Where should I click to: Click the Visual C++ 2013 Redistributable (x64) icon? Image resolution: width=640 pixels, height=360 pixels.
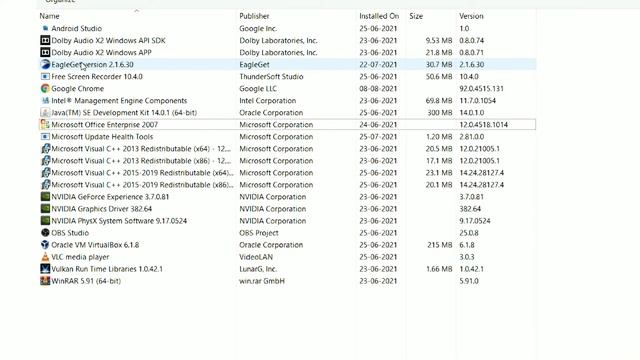(x=45, y=149)
